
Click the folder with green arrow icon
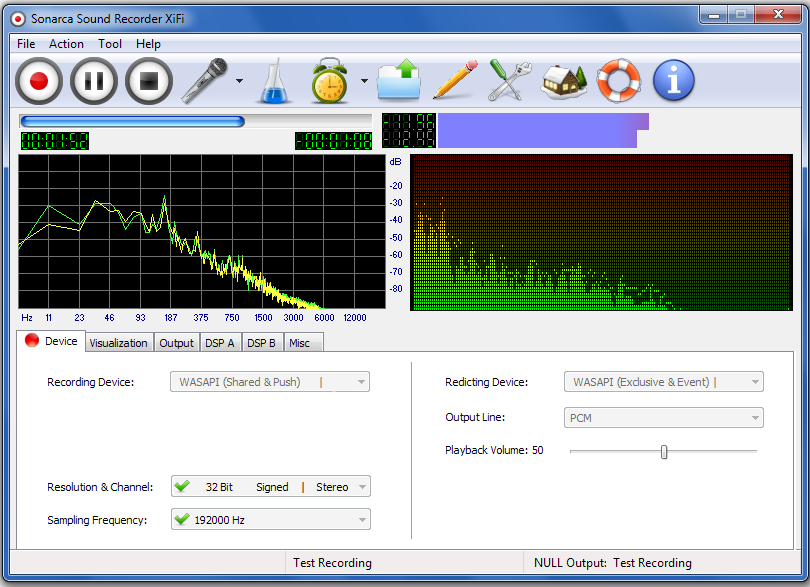(x=399, y=80)
